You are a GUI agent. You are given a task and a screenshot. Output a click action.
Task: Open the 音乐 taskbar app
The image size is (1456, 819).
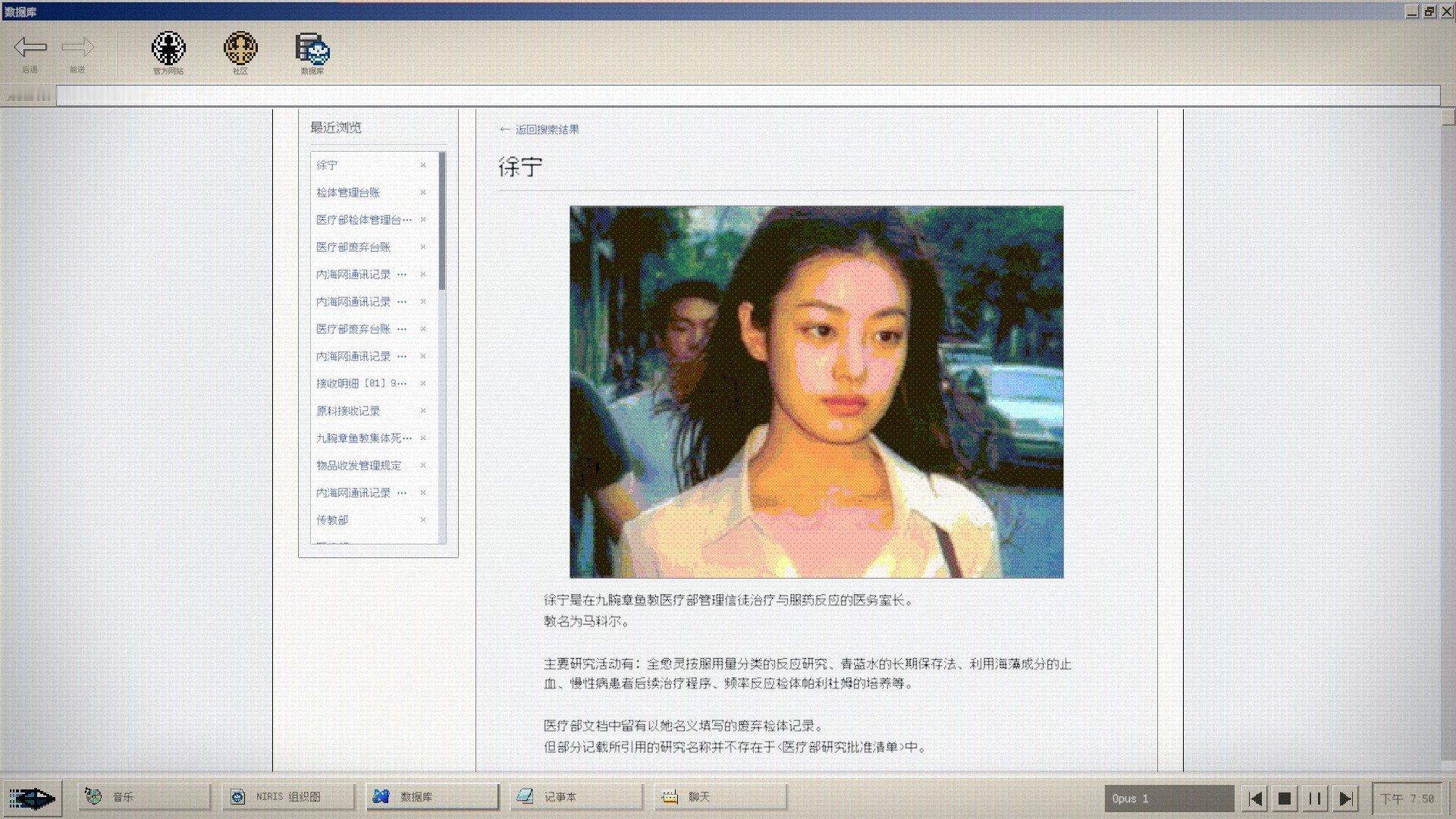coord(144,797)
